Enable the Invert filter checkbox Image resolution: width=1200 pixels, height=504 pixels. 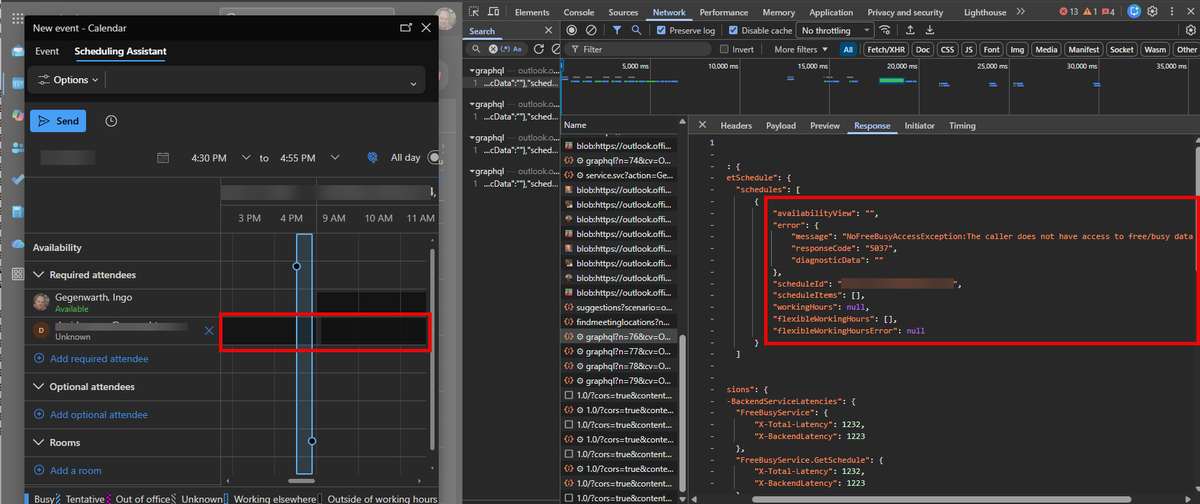722,49
